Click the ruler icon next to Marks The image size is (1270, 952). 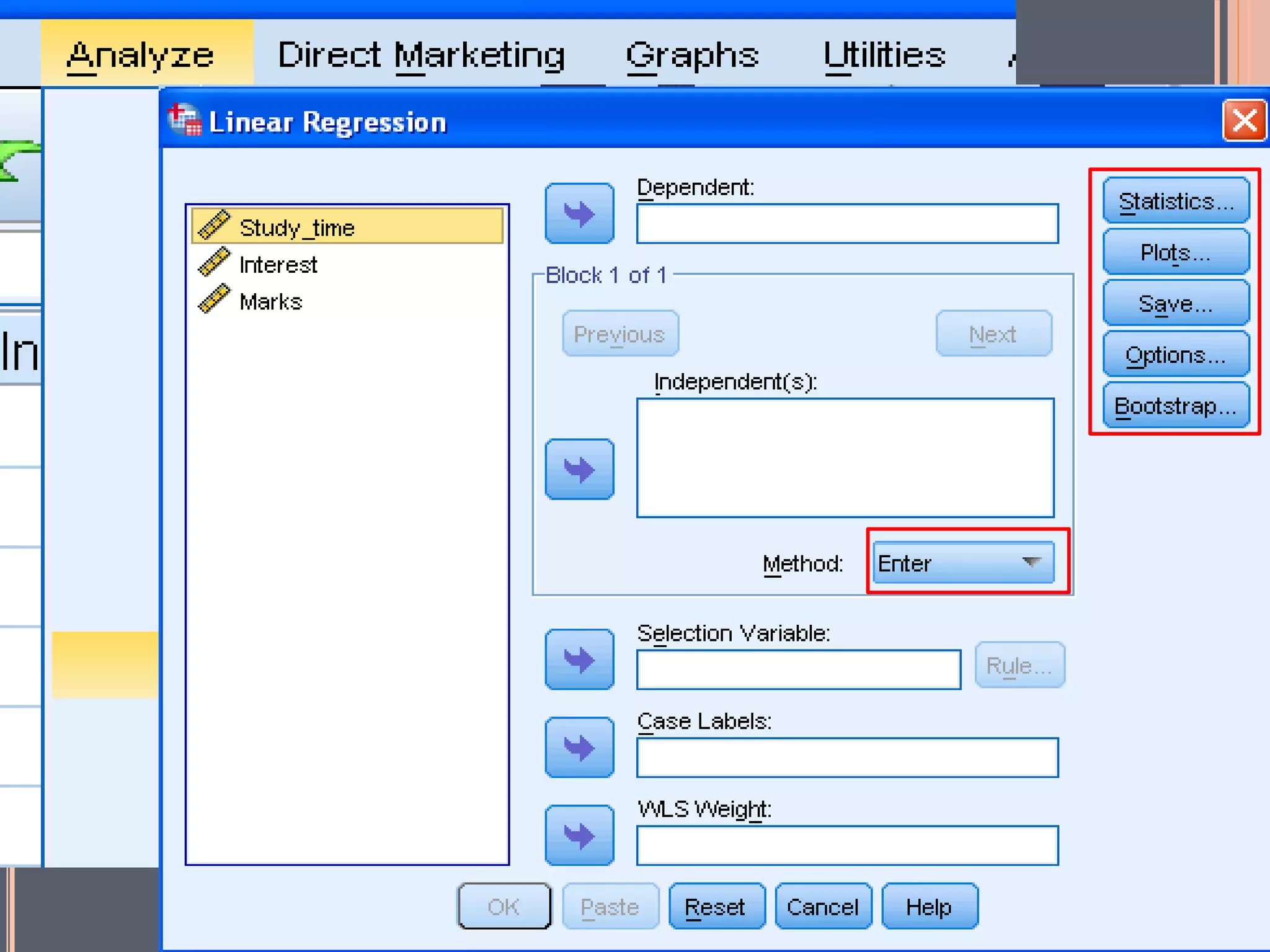[214, 300]
